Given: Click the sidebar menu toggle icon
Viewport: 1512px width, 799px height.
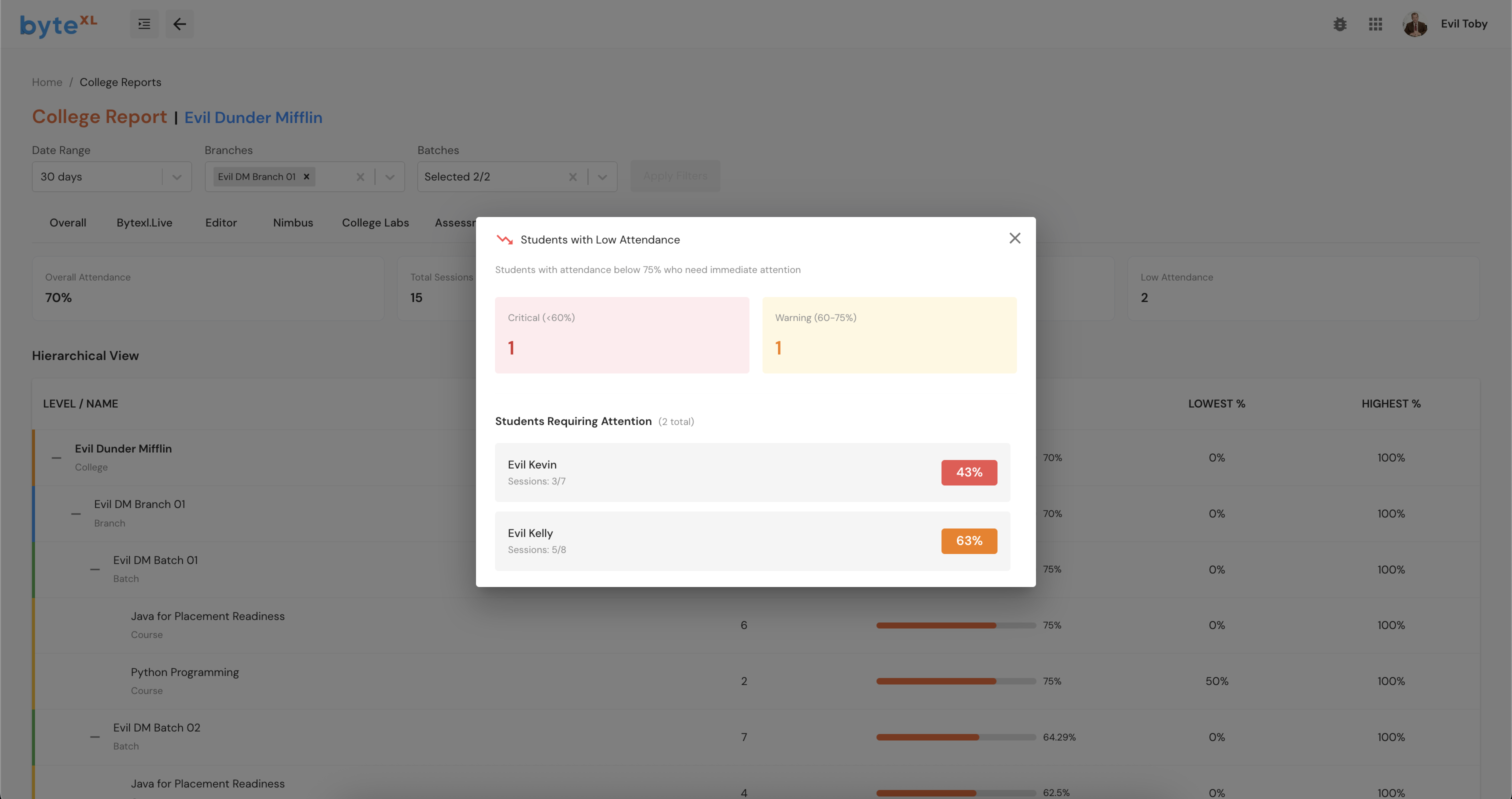Looking at the screenshot, I should tap(144, 24).
